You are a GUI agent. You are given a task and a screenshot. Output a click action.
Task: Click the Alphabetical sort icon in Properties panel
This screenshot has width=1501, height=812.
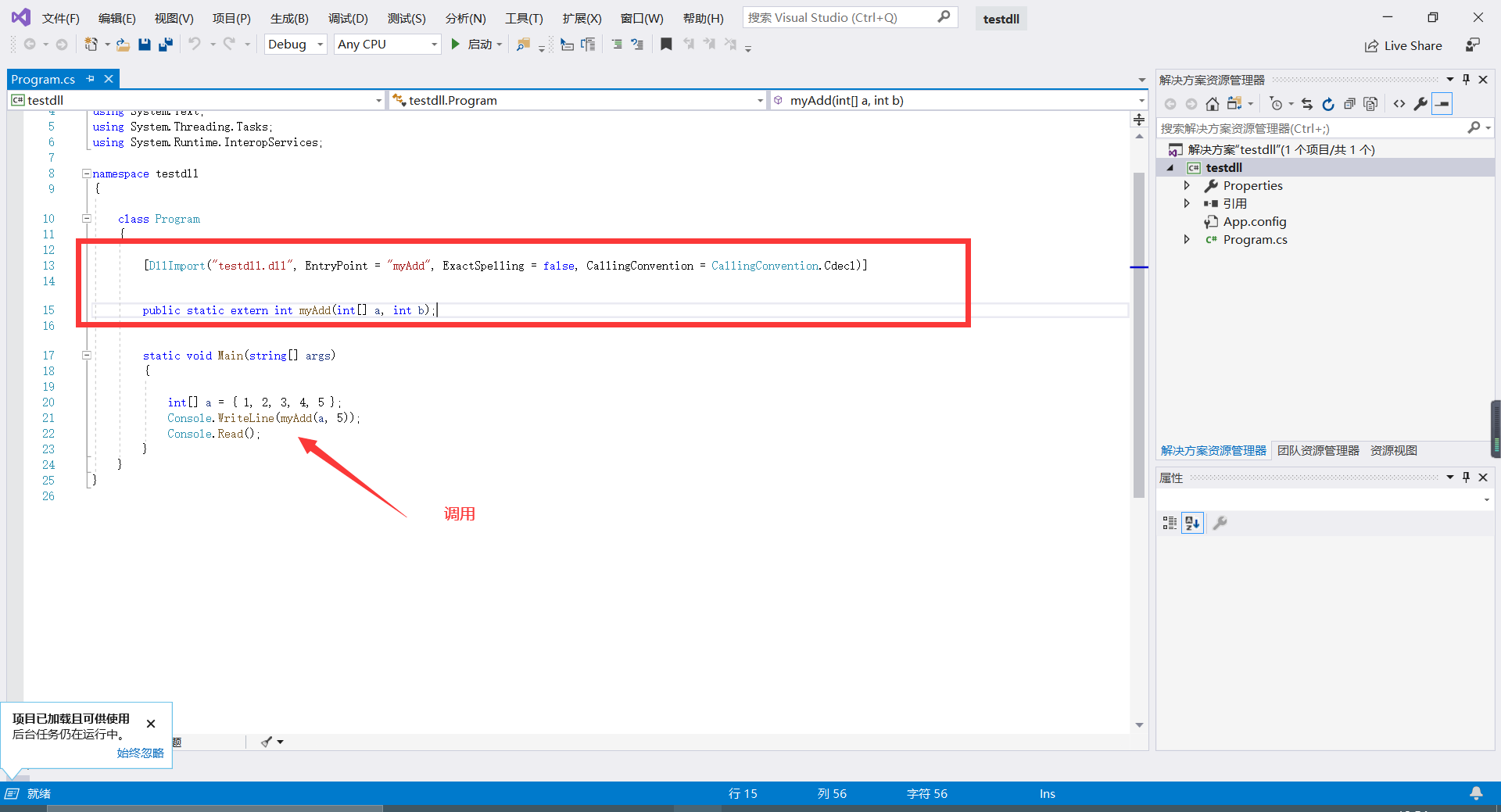pos(1192,523)
